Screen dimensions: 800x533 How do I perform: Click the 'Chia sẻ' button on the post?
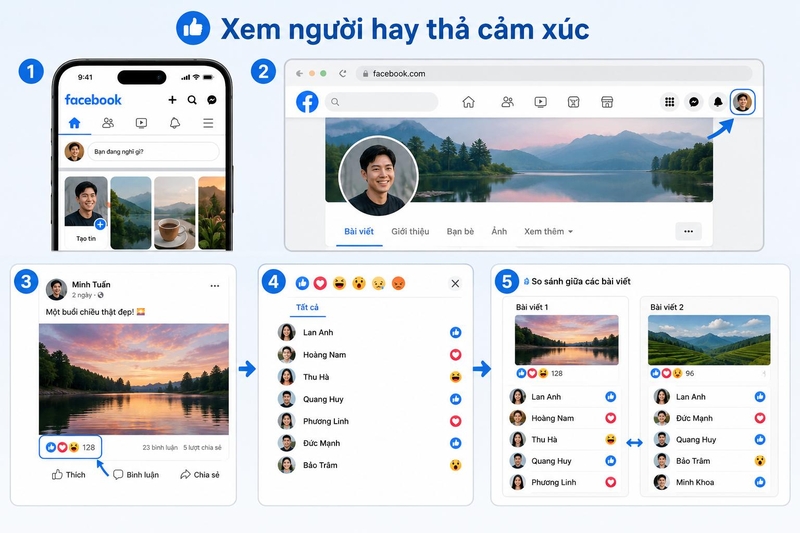(199, 475)
